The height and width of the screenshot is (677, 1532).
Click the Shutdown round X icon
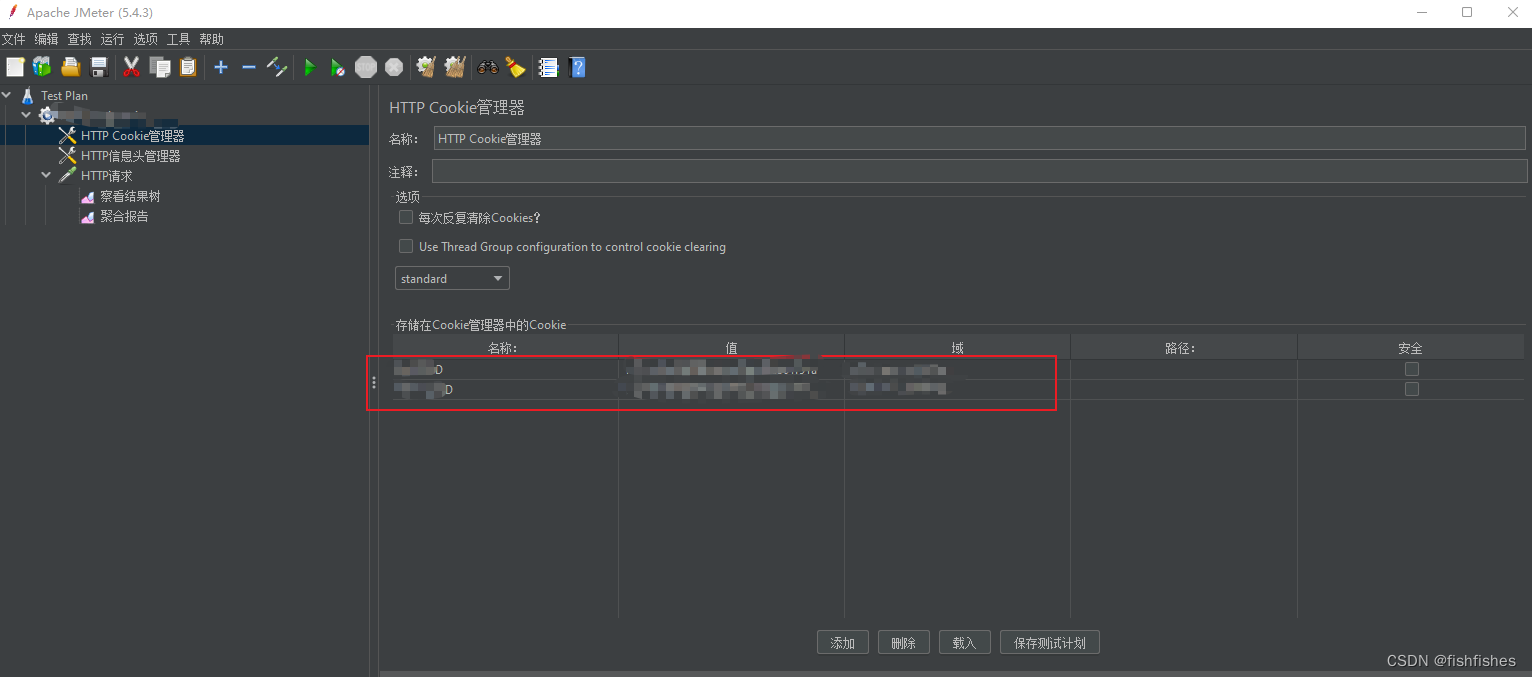coord(394,67)
